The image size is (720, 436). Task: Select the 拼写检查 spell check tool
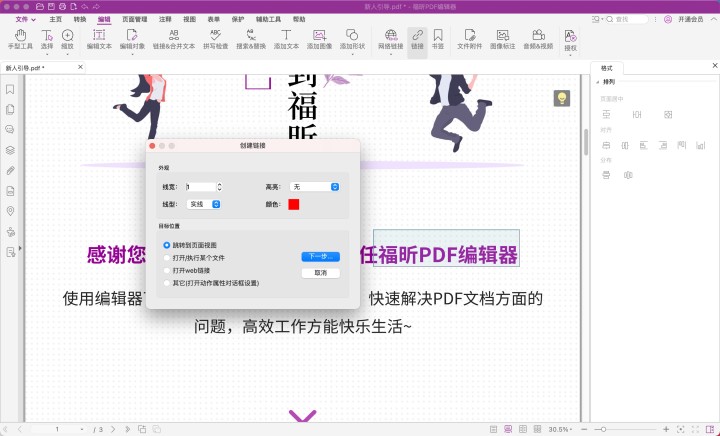pos(215,39)
